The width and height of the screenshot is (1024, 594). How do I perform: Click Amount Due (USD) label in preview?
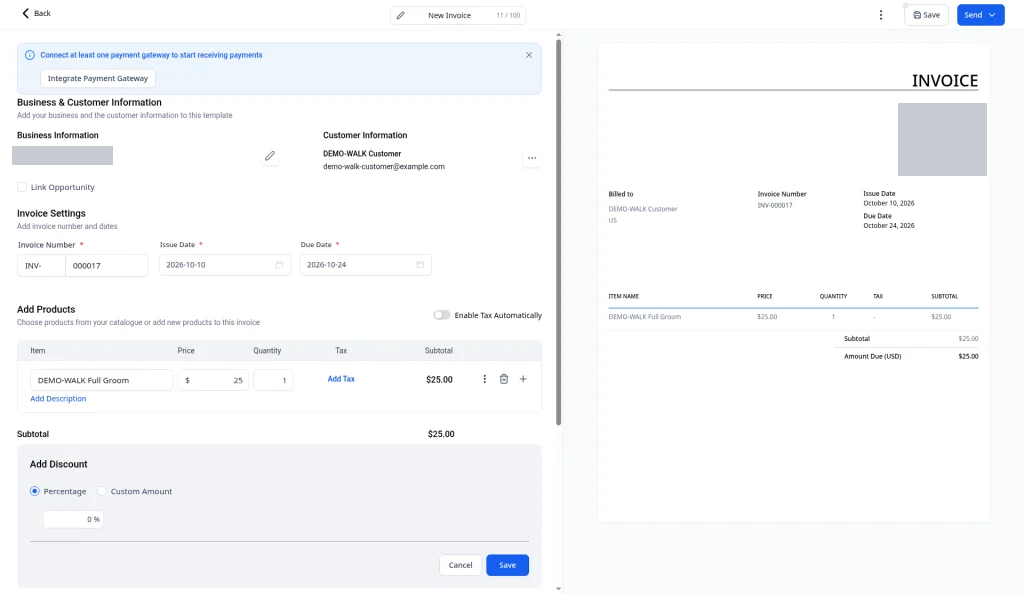pos(872,356)
